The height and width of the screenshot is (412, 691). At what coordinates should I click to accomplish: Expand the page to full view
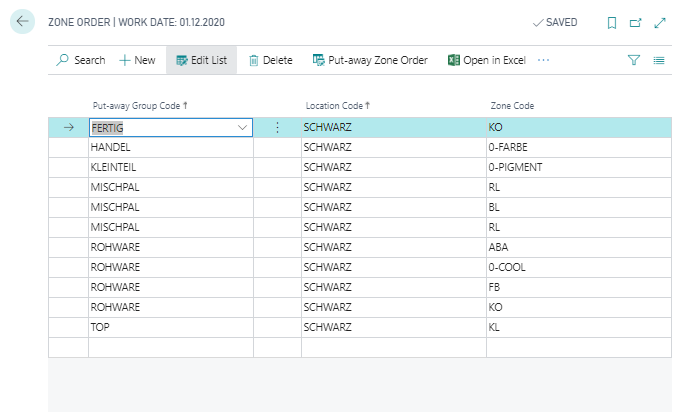[x=660, y=23]
